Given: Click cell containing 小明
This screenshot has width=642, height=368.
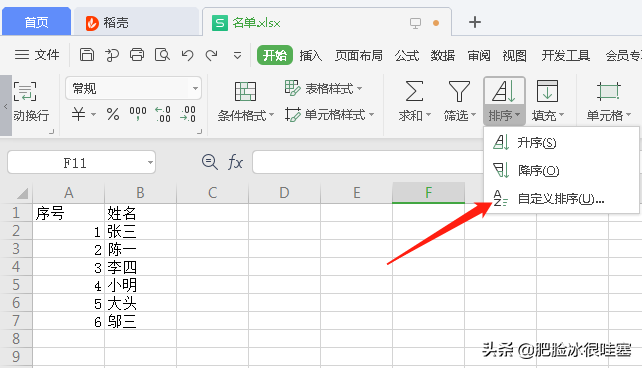Looking at the screenshot, I should click(140, 285).
